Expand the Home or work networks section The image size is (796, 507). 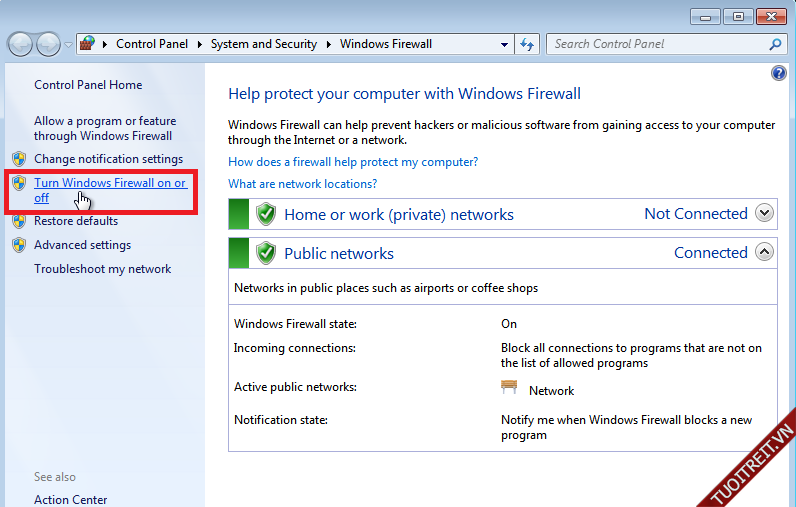765,213
